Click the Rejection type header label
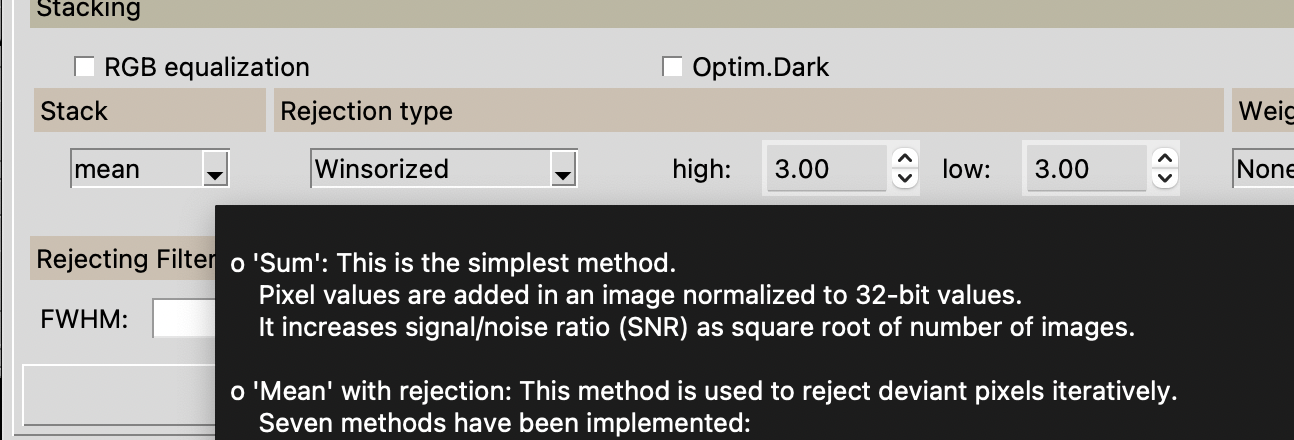 [366, 111]
